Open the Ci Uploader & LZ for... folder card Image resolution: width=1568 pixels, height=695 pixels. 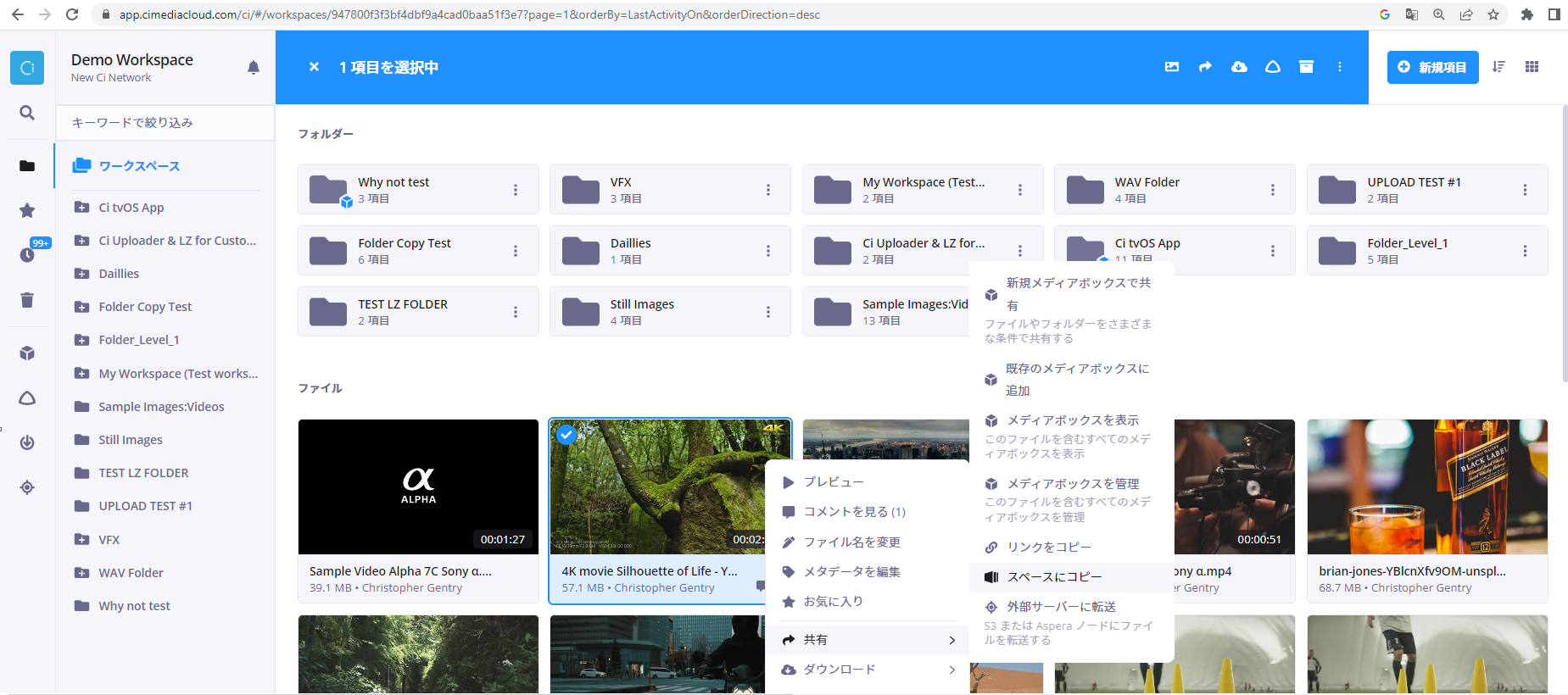tap(923, 251)
